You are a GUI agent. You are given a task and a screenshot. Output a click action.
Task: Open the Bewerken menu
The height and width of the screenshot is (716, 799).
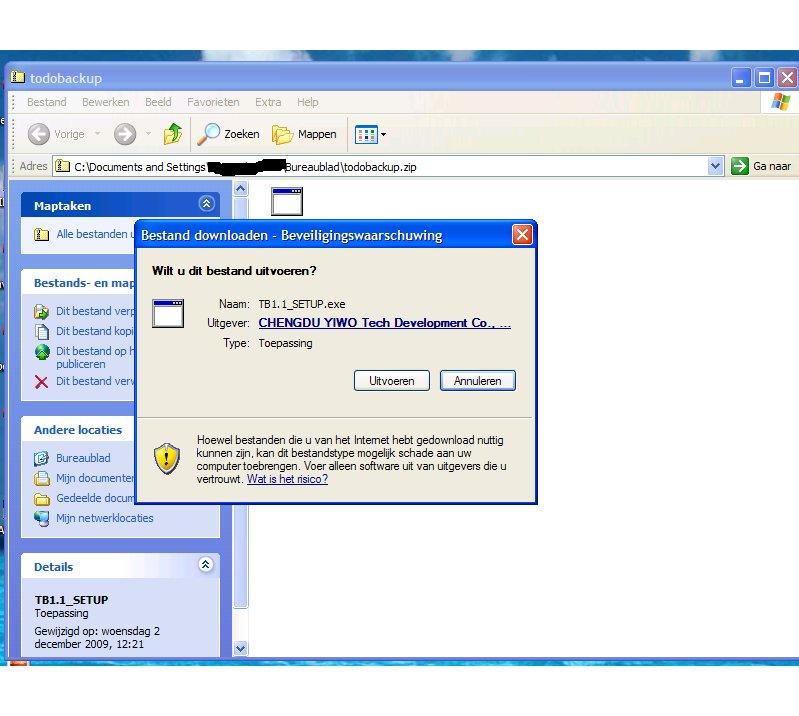[105, 102]
